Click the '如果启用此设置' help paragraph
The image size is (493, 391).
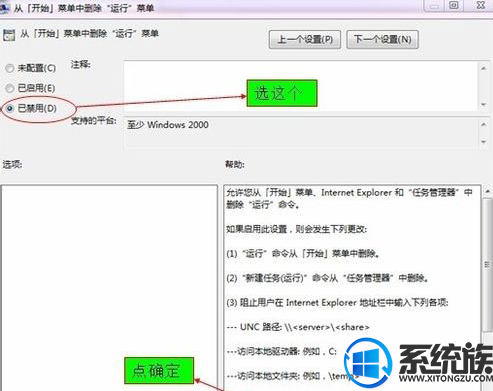click(x=296, y=229)
